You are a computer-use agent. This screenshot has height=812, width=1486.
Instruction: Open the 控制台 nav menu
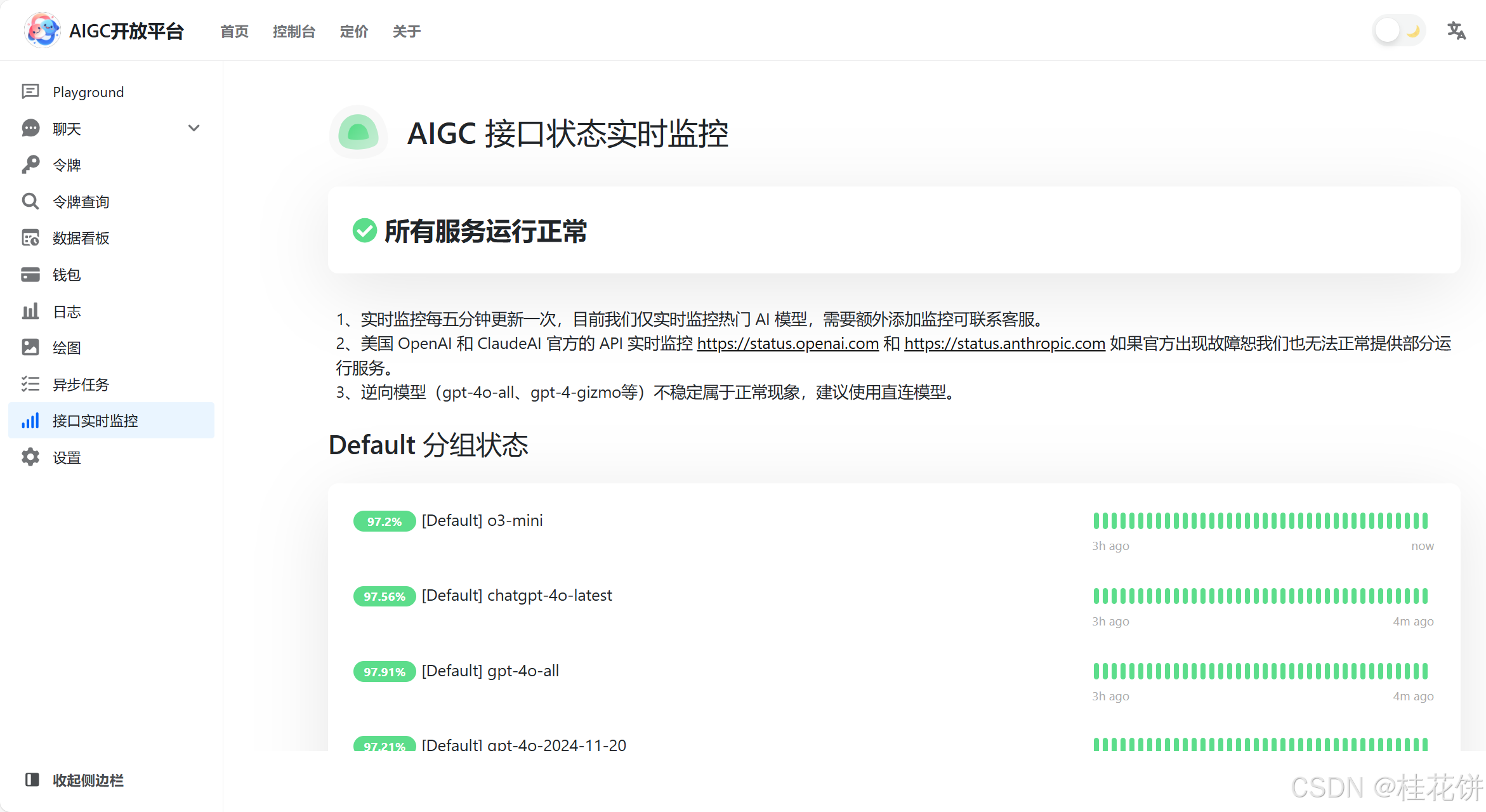[294, 31]
